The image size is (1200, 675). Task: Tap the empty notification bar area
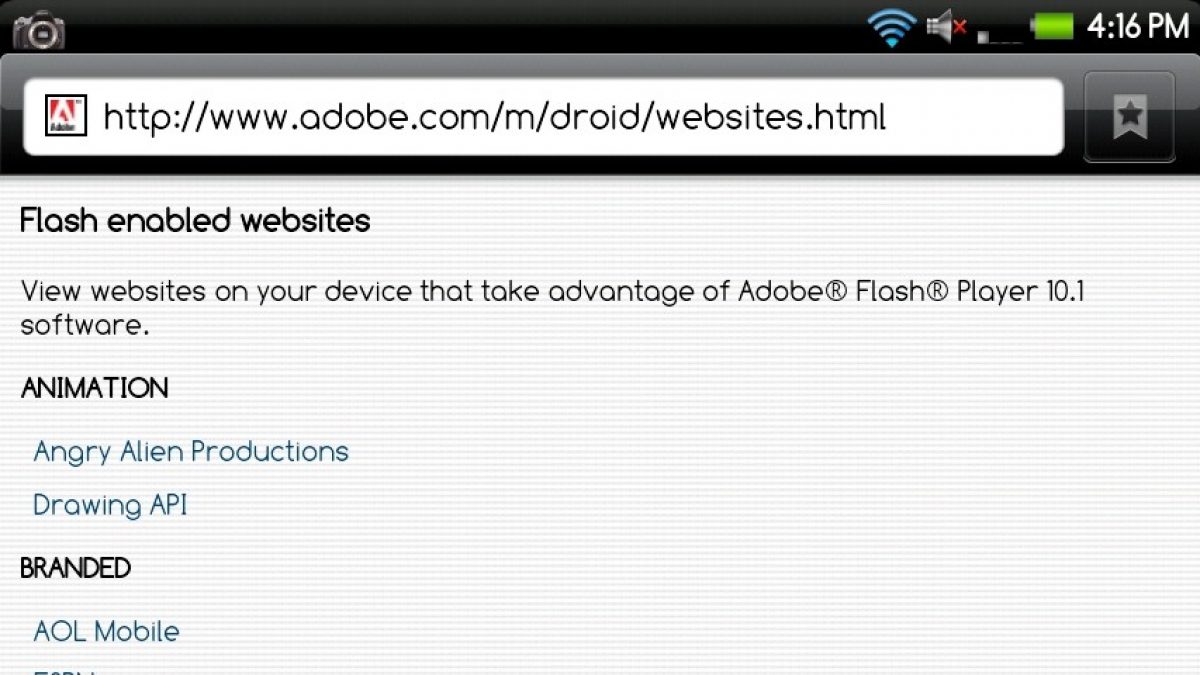coord(450,27)
